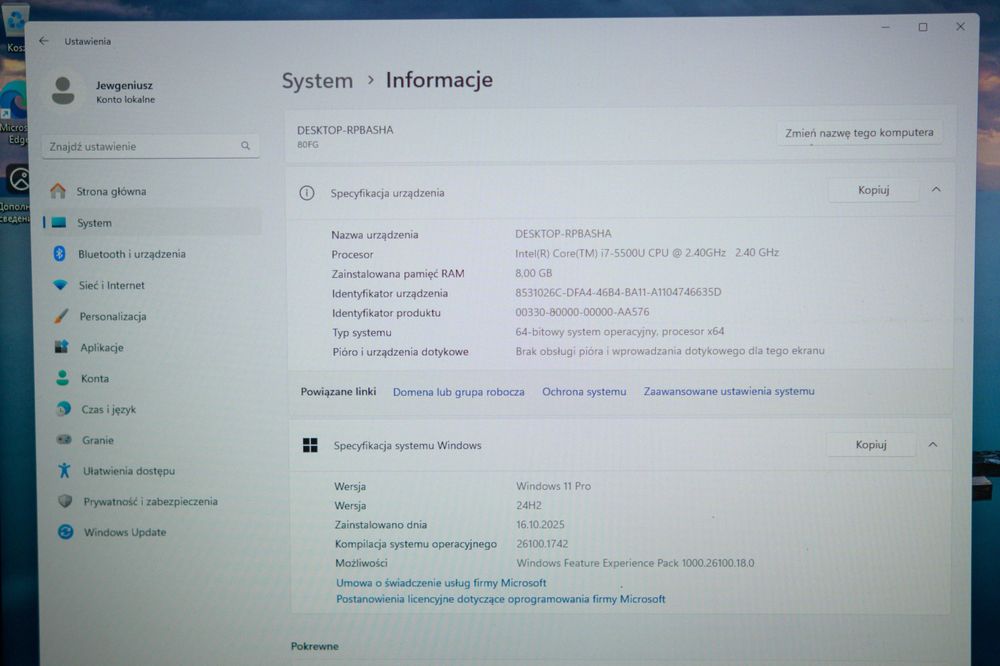Click the back arrow in Ustawienia
The width and height of the screenshot is (1000, 666).
click(43, 41)
